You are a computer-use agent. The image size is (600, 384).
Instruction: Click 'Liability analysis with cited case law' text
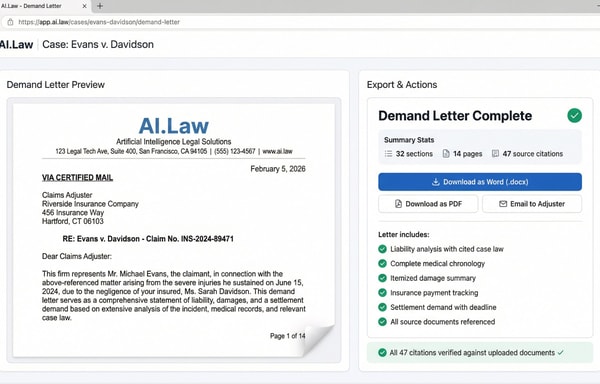click(447, 249)
